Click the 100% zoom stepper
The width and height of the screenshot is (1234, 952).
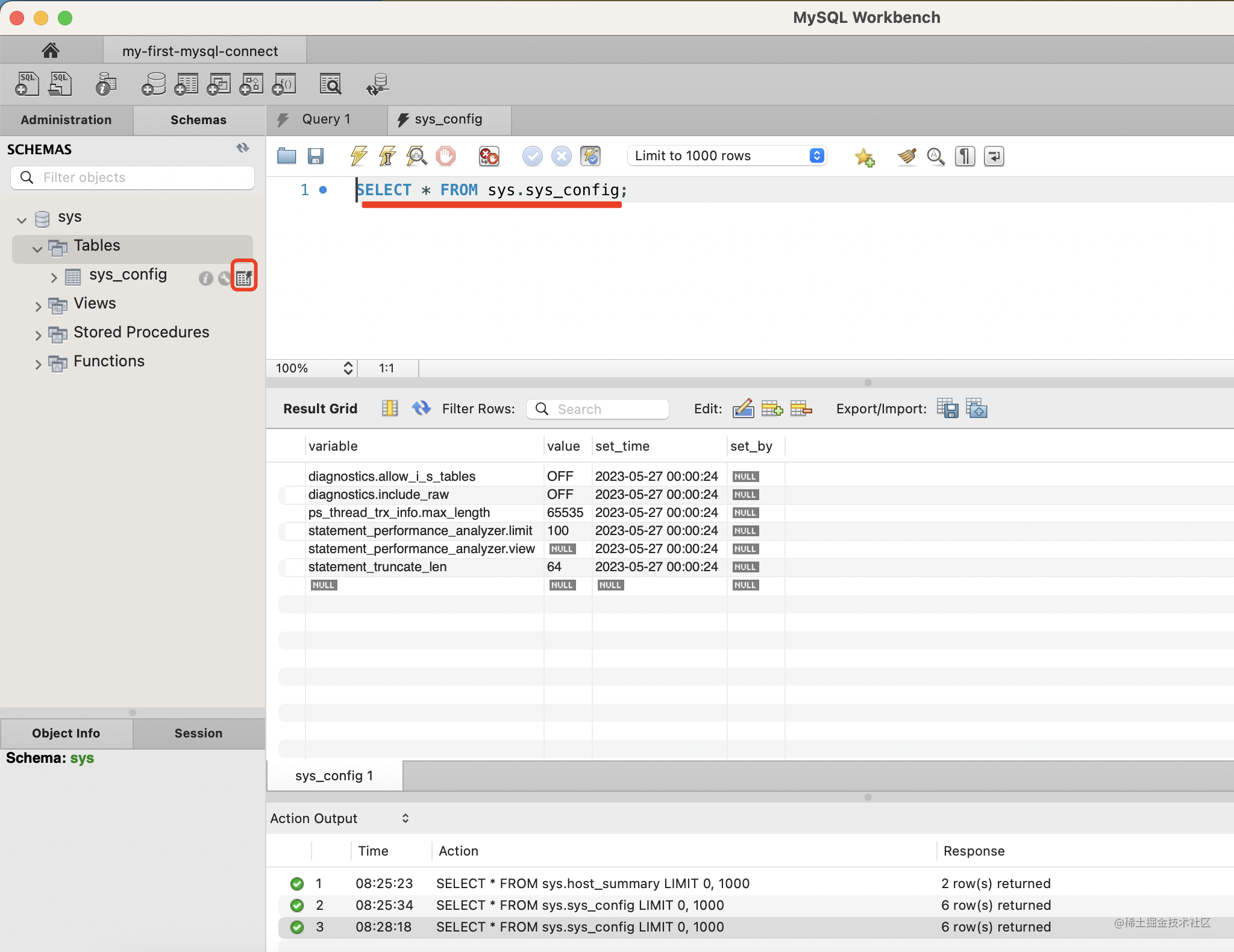click(348, 368)
